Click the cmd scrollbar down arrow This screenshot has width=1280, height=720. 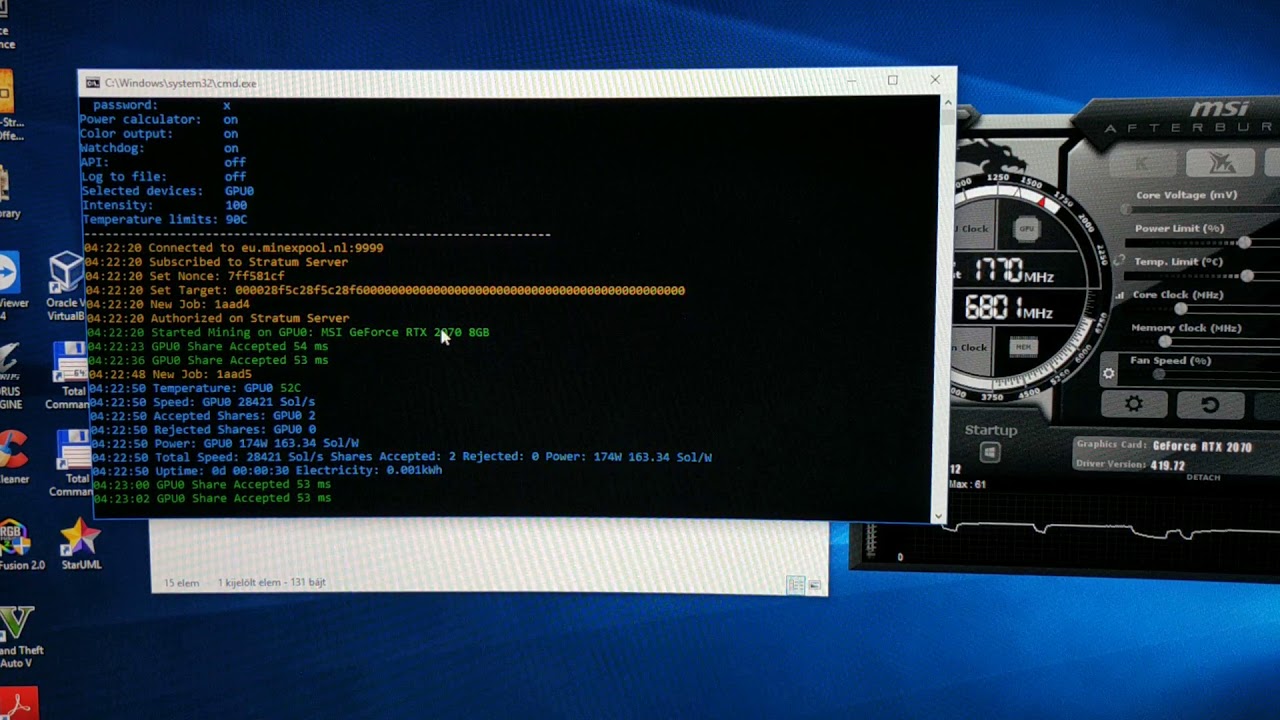tap(937, 516)
